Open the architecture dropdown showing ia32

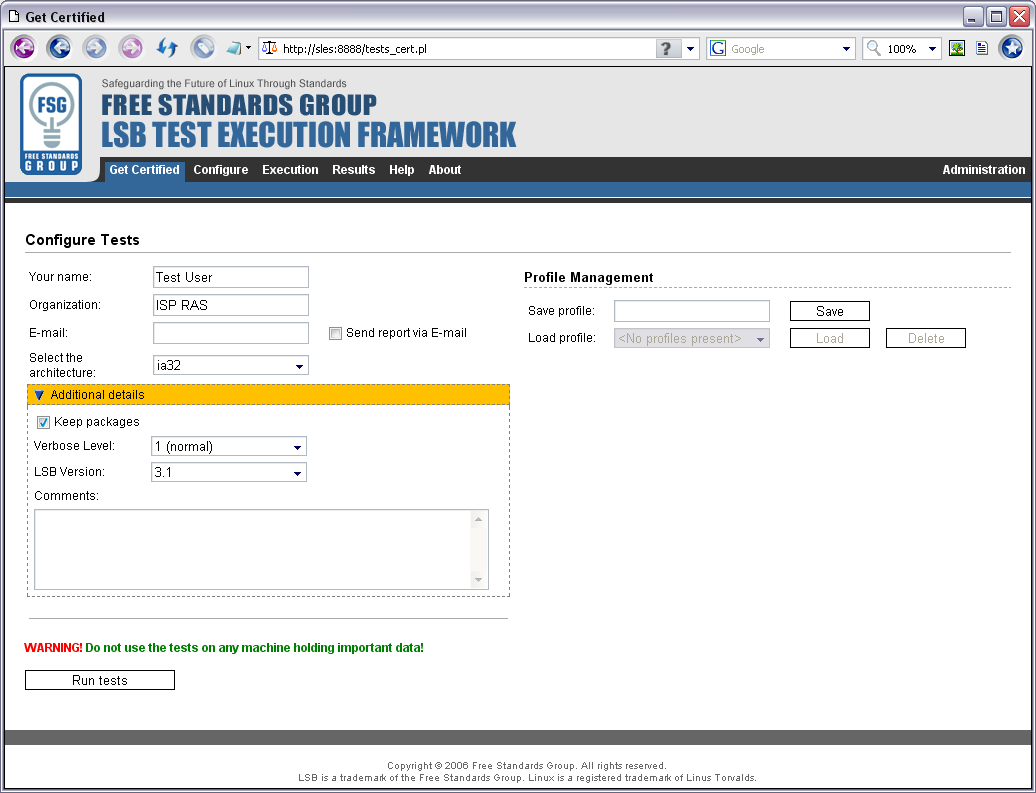[x=231, y=365]
